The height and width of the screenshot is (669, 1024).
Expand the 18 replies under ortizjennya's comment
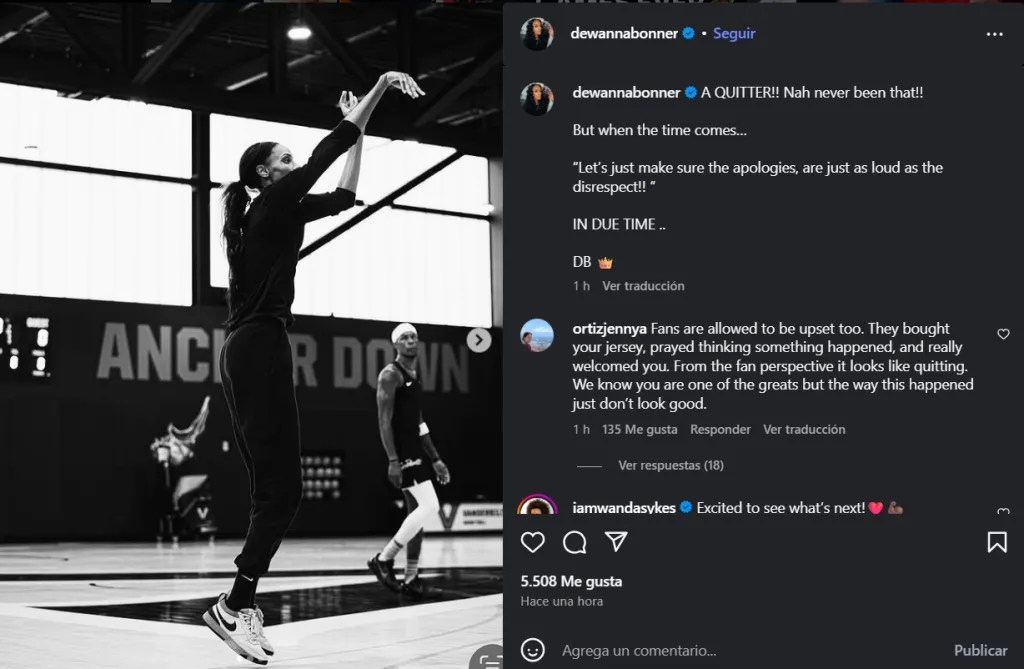pos(670,465)
